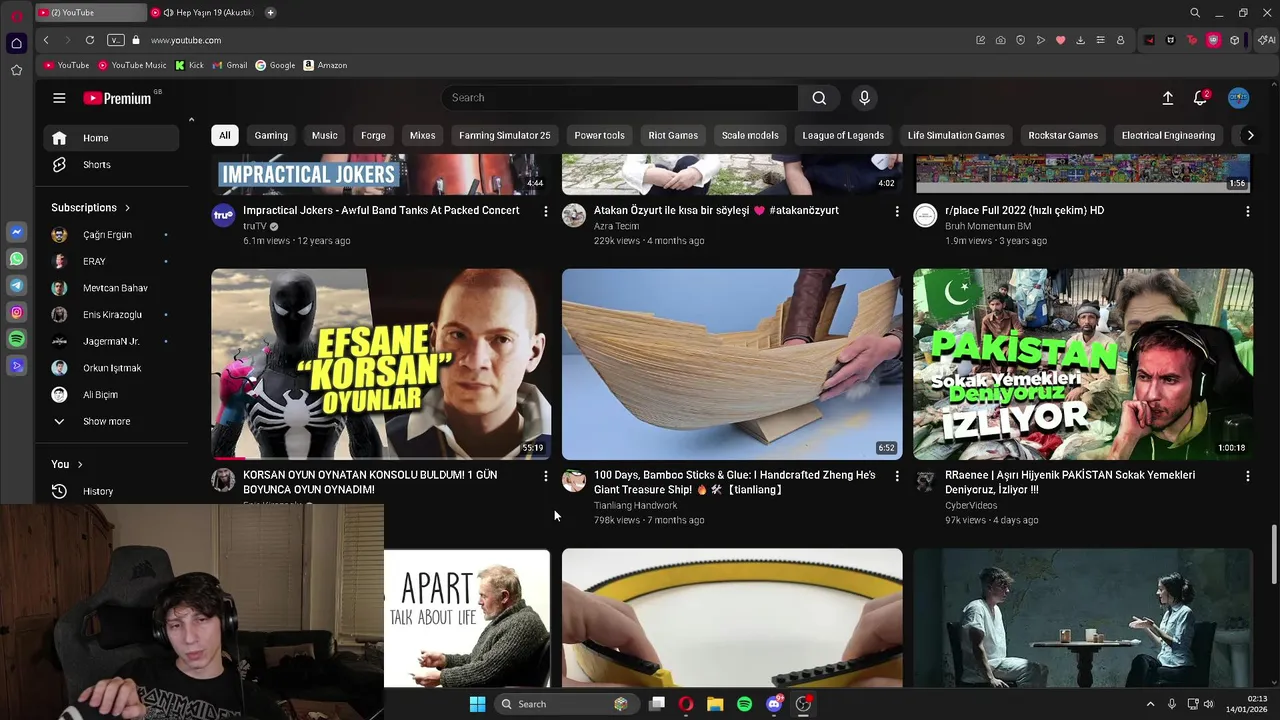Click Opera sidebar bookmarks star icon

click(x=16, y=70)
